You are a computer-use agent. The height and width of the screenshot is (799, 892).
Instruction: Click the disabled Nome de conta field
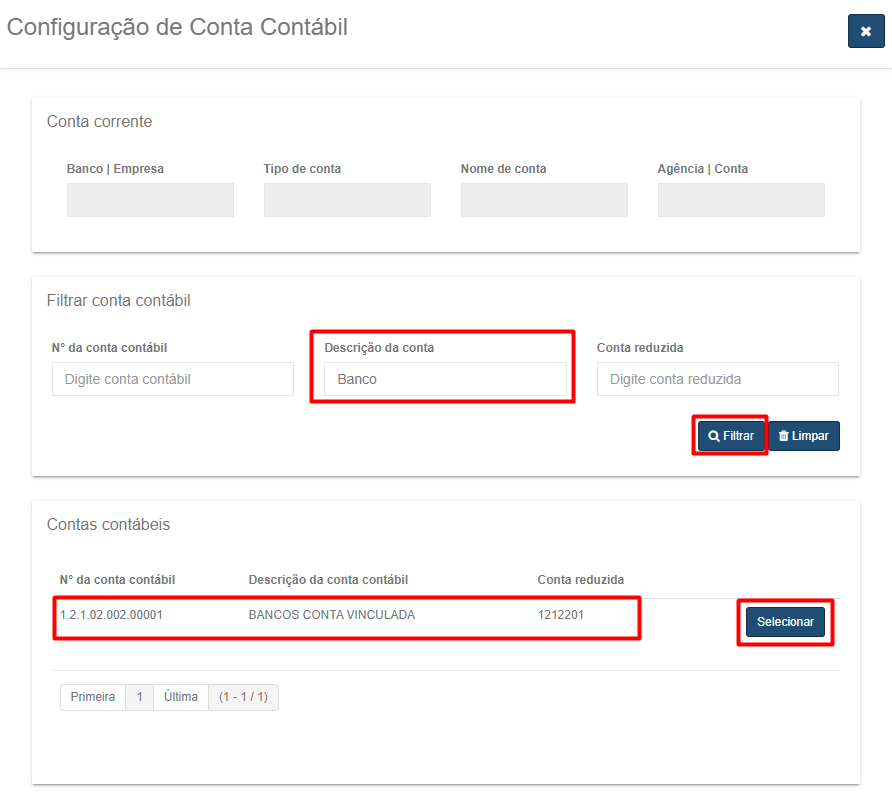tap(544, 200)
